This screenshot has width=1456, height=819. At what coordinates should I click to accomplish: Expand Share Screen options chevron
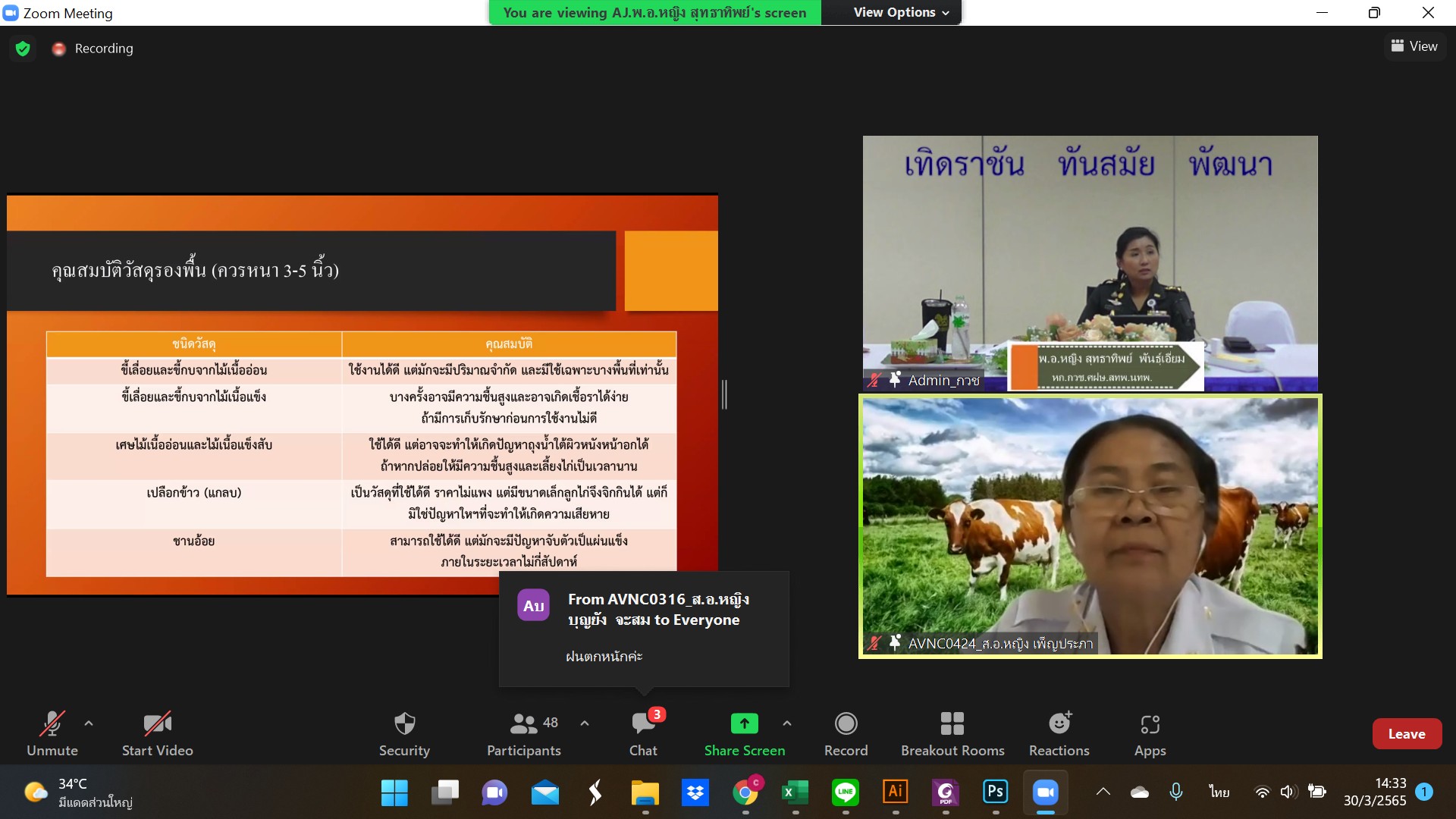[x=787, y=723]
